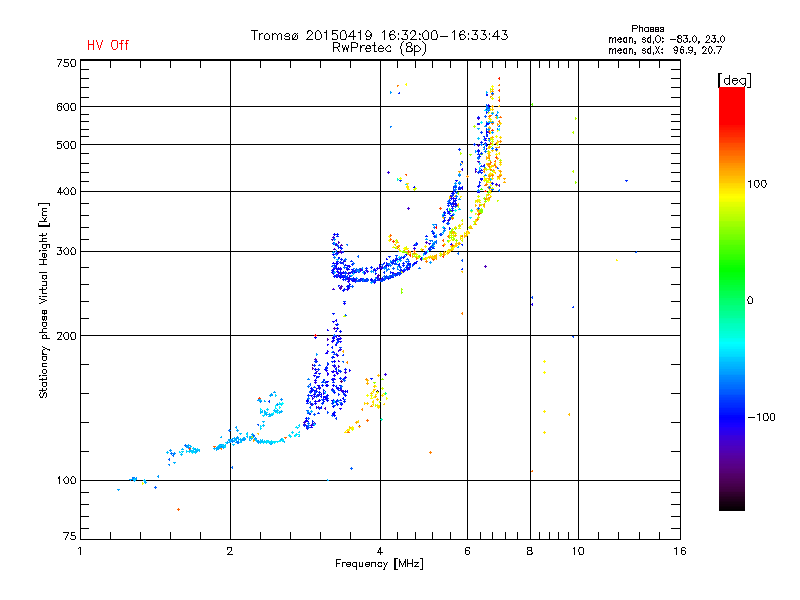The image size is (800, 600).
Task: Click the red "HV Off" status label
Action: click(108, 45)
